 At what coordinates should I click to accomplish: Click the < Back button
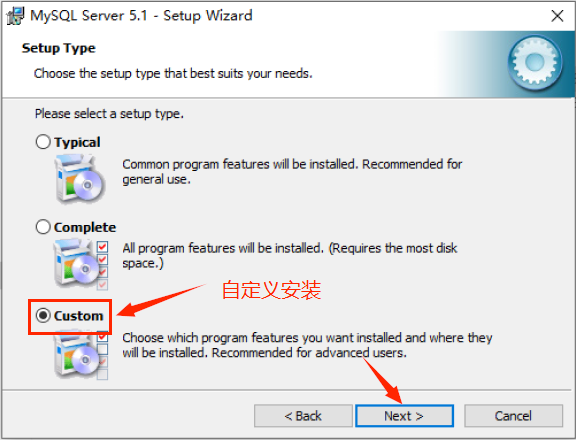click(303, 416)
